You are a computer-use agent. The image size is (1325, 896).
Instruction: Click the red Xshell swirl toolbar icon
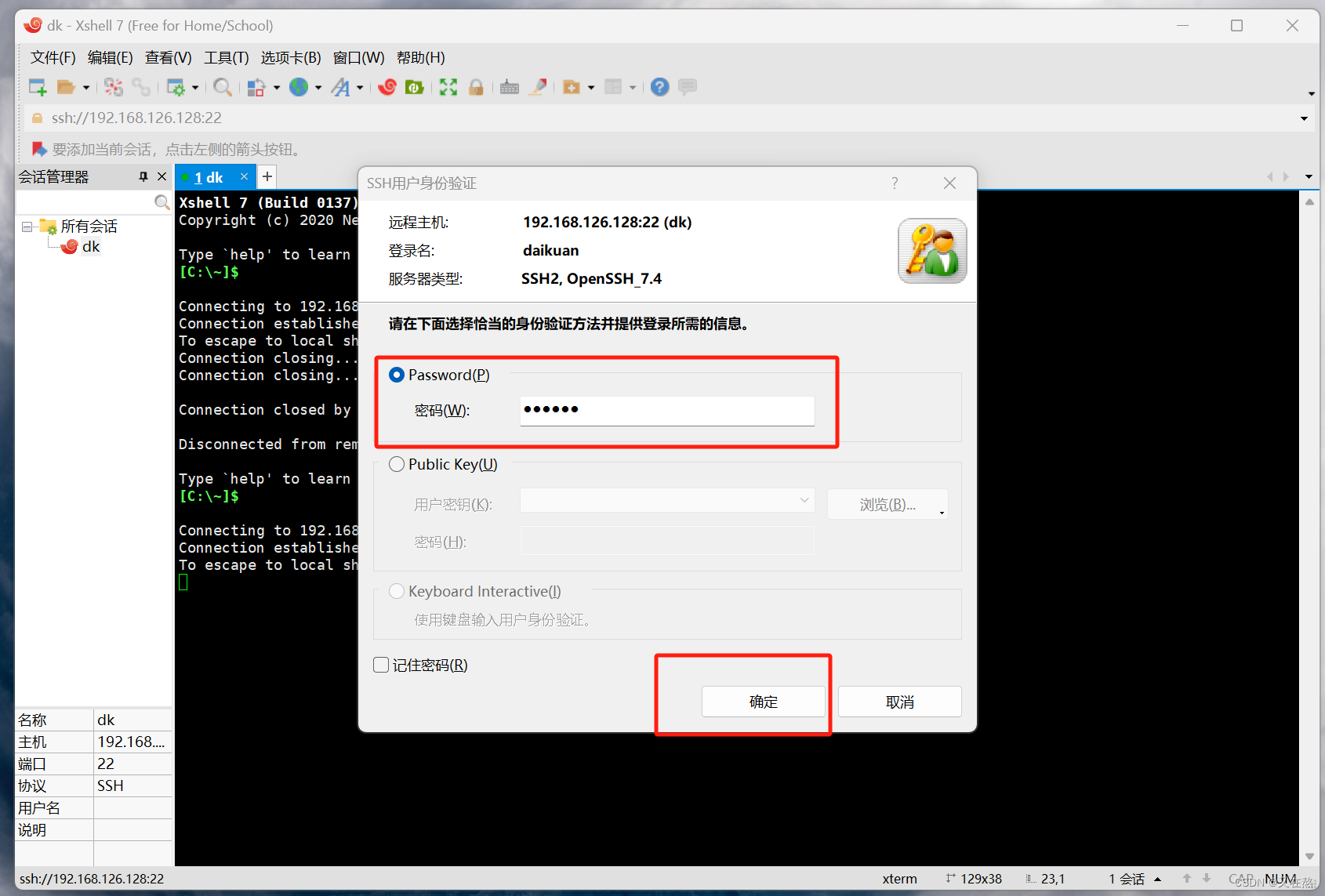click(x=387, y=87)
